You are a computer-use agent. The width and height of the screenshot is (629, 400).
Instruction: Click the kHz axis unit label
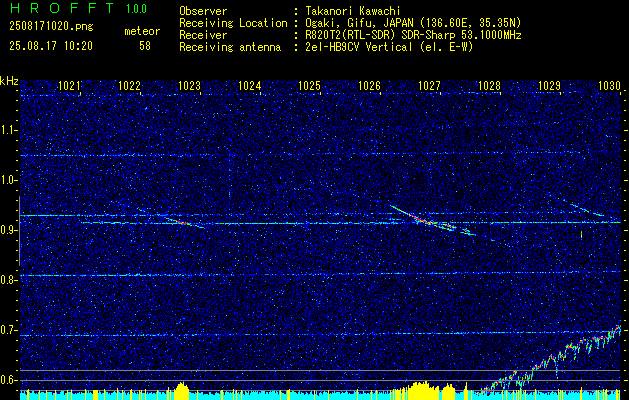pos(9,81)
